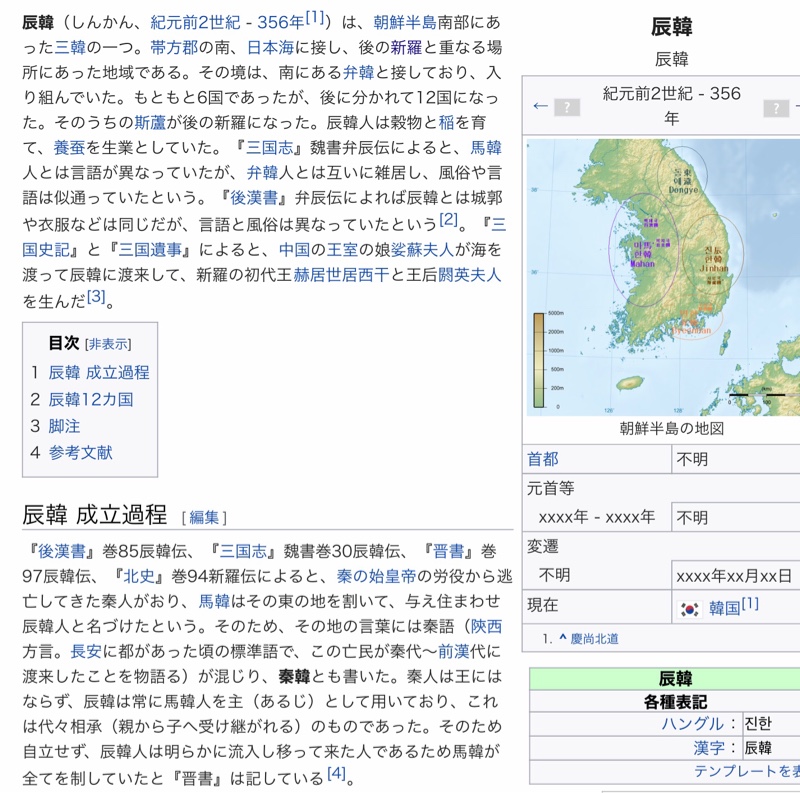Open the 弁韓 link after 南にある
This screenshot has height=793, width=800.
pos(358,72)
